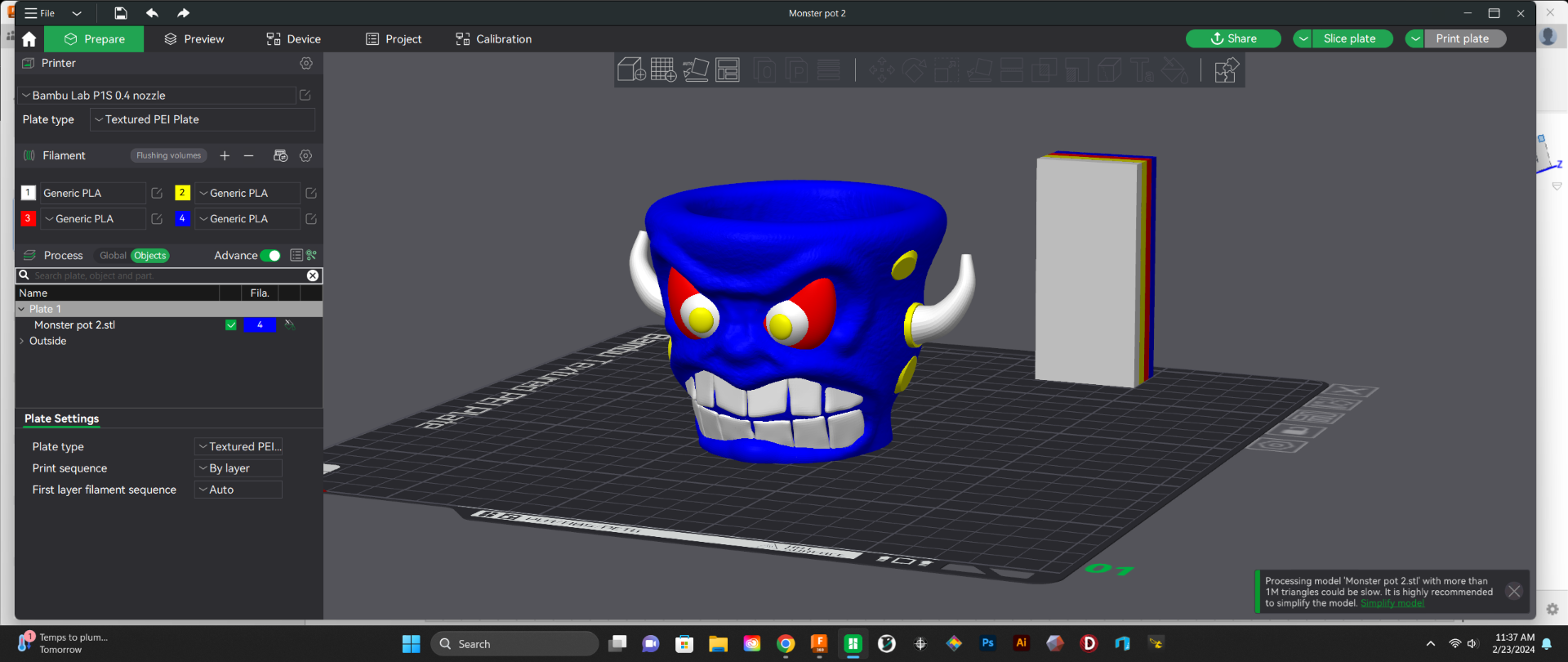
Task: Select the Move tool in toolbar
Action: (x=882, y=70)
